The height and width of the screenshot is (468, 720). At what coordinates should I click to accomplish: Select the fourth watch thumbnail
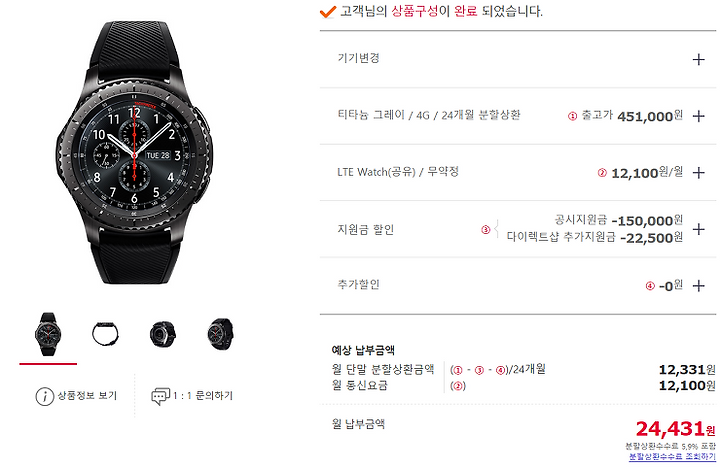pyautogui.click(x=220, y=334)
